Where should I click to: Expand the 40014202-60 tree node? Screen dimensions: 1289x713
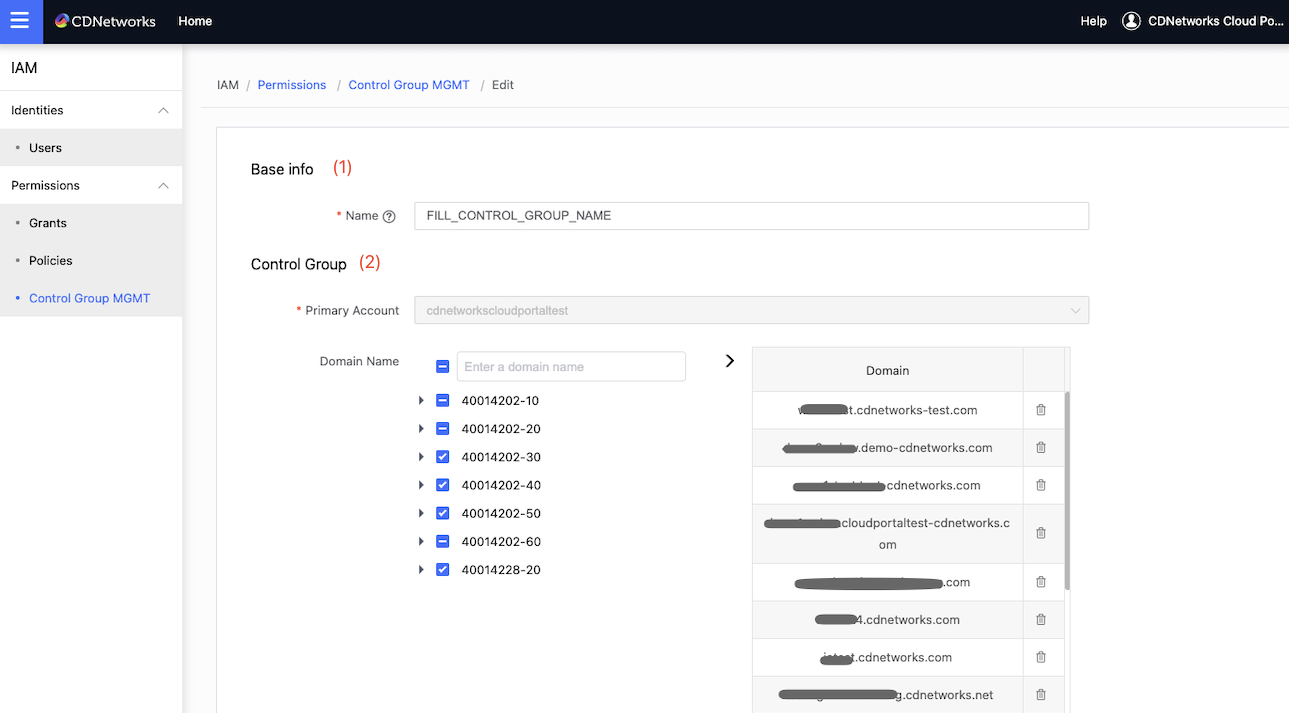pyautogui.click(x=421, y=541)
